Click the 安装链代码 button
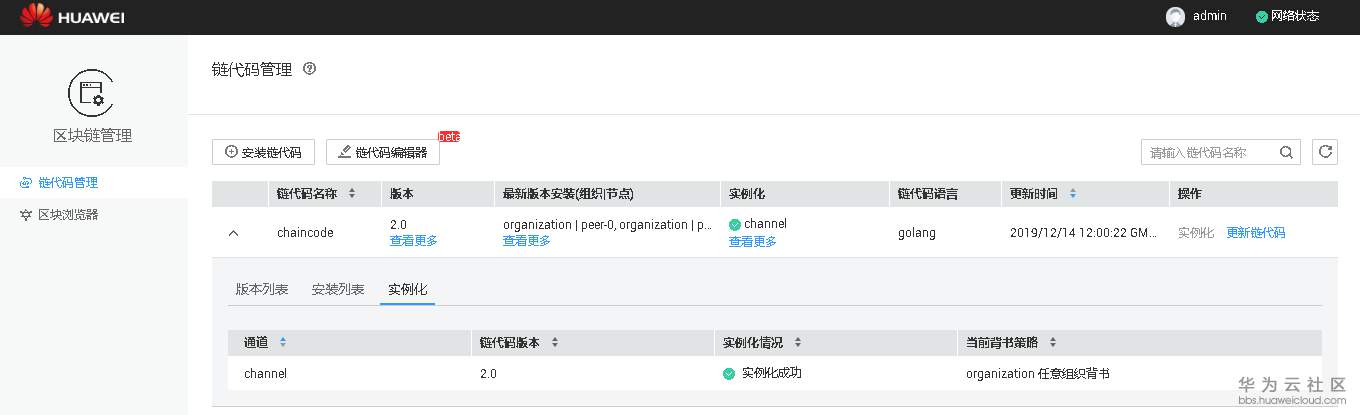The image size is (1360, 415). [263, 152]
